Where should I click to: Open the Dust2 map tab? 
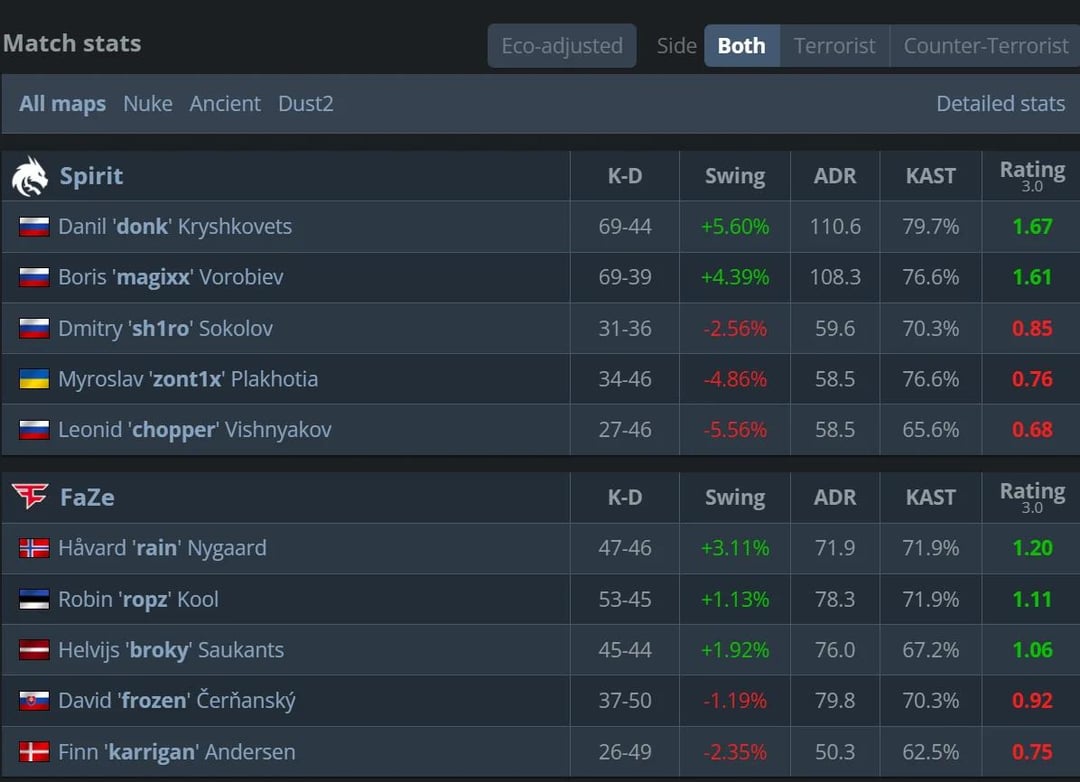pos(306,104)
